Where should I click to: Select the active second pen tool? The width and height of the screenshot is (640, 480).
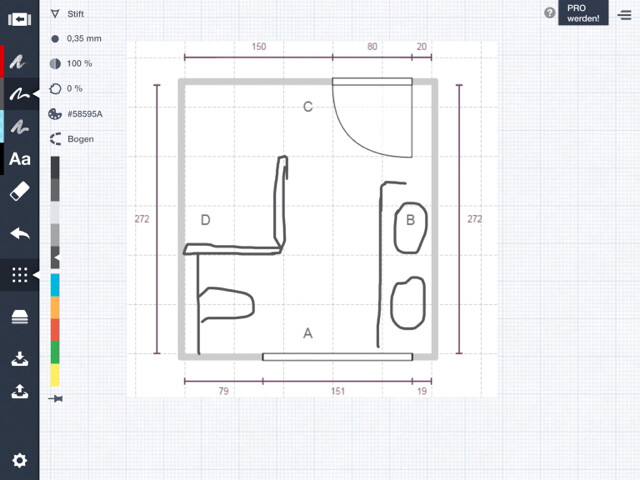(x=19, y=94)
